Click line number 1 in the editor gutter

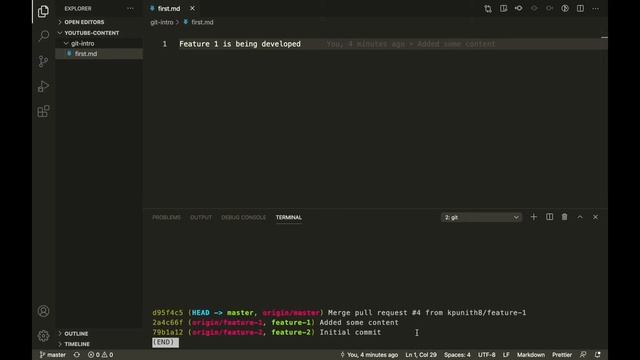click(x=164, y=44)
